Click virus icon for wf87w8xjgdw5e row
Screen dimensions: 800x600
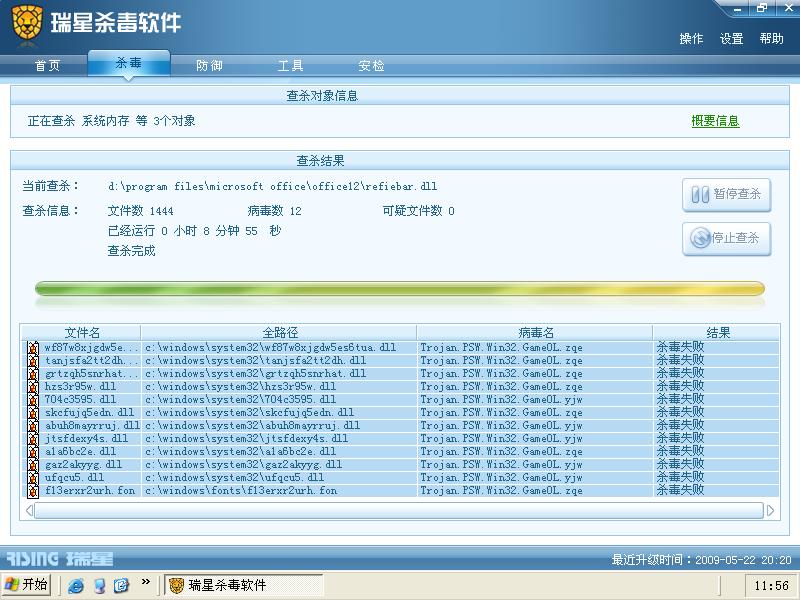click(33, 348)
